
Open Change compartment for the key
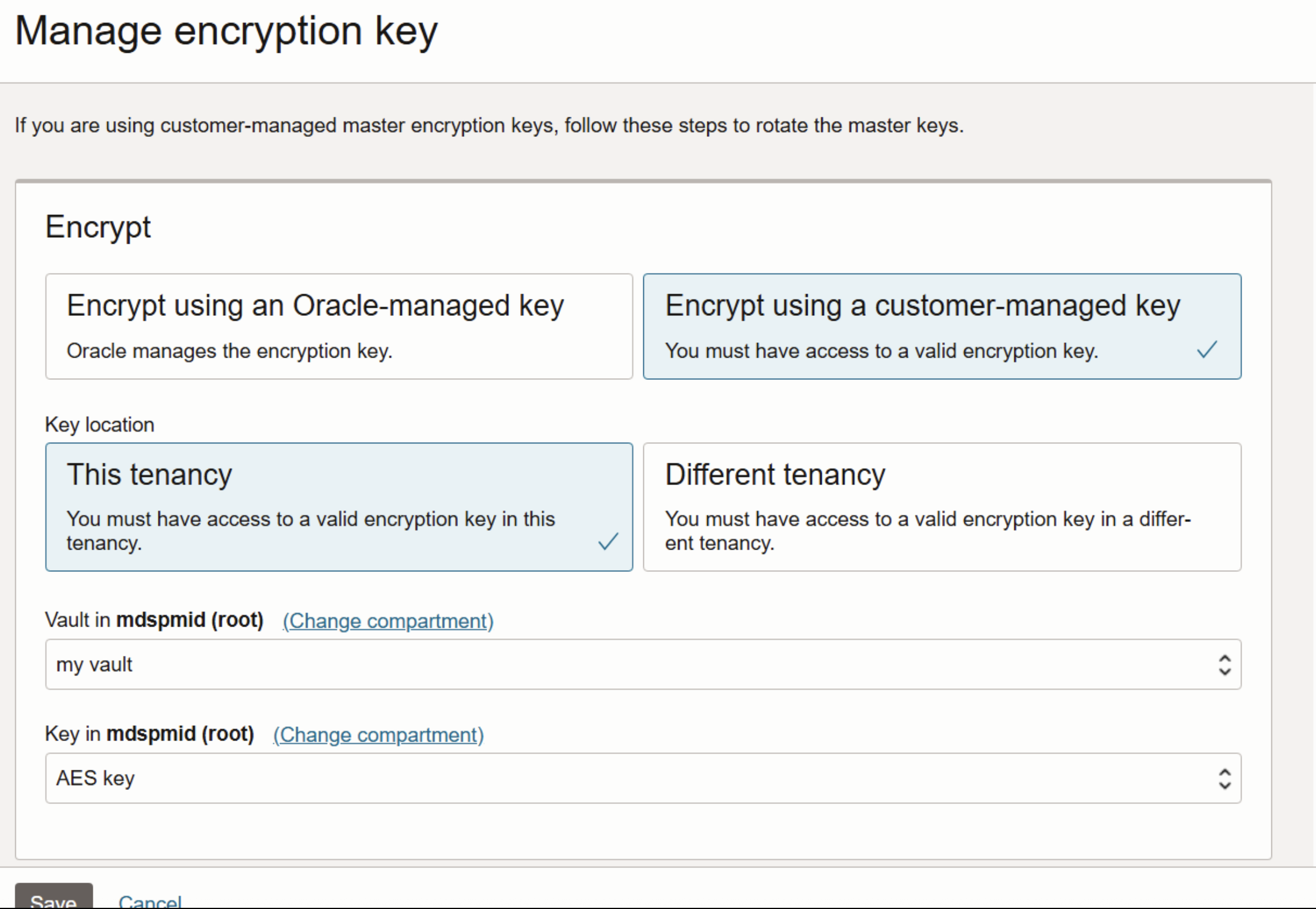coord(378,735)
